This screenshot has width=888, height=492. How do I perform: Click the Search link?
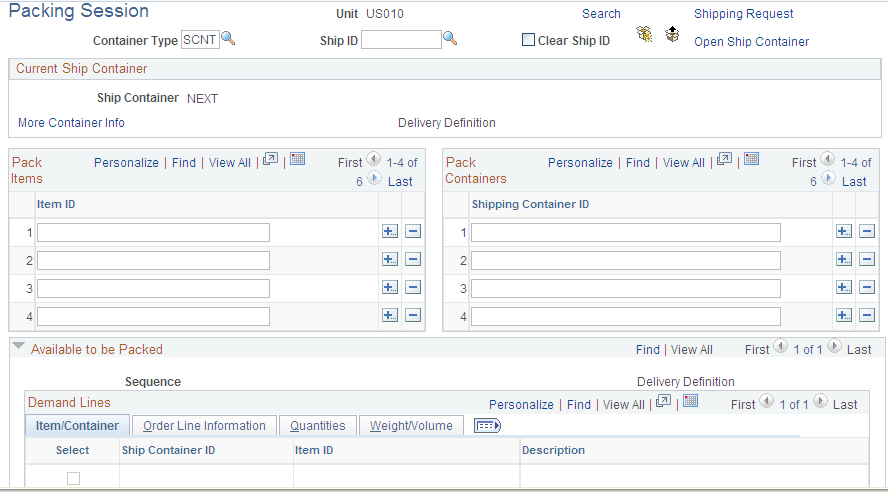pos(601,14)
